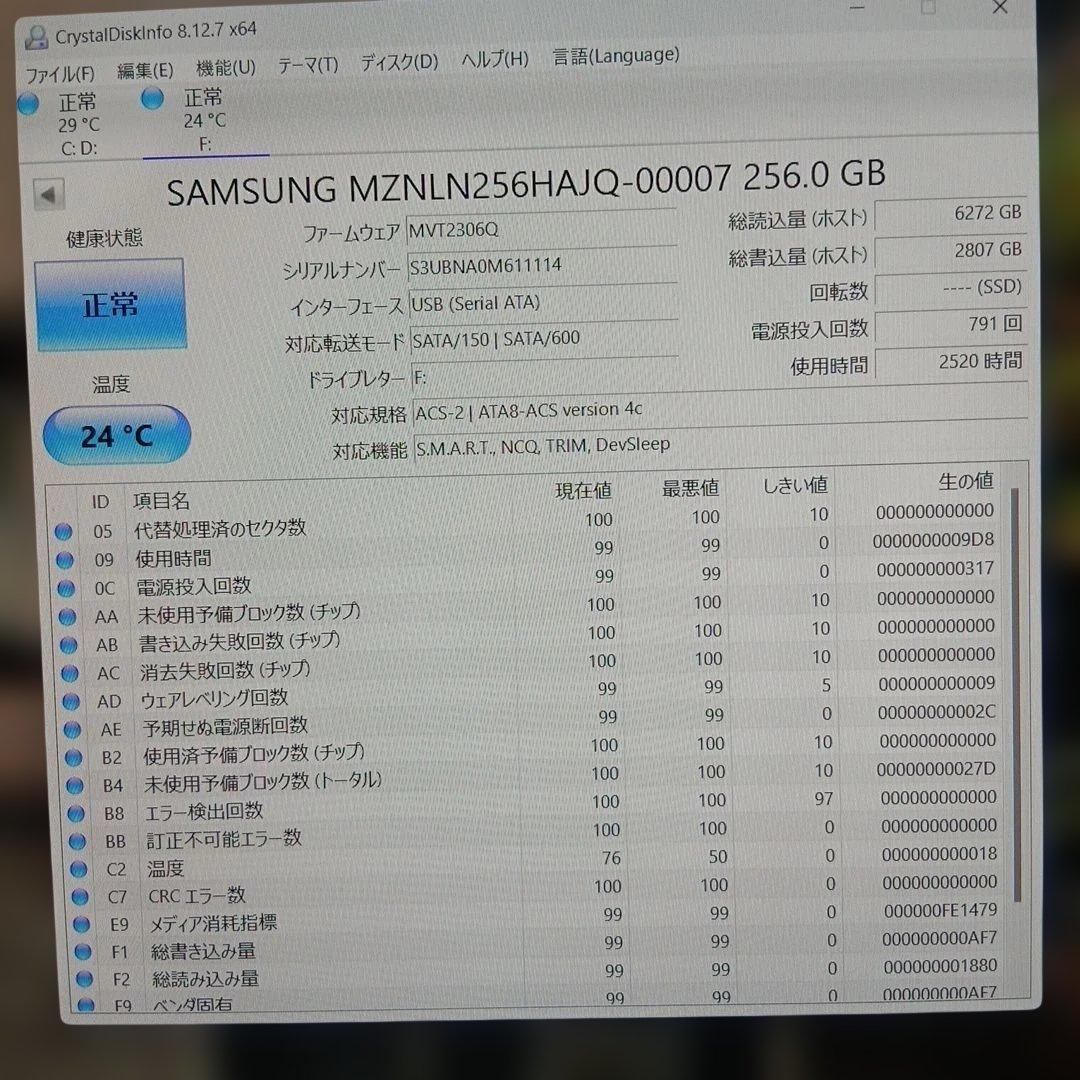Click the back arrow navigation icon
Image resolution: width=1080 pixels, height=1080 pixels.
tap(49, 193)
